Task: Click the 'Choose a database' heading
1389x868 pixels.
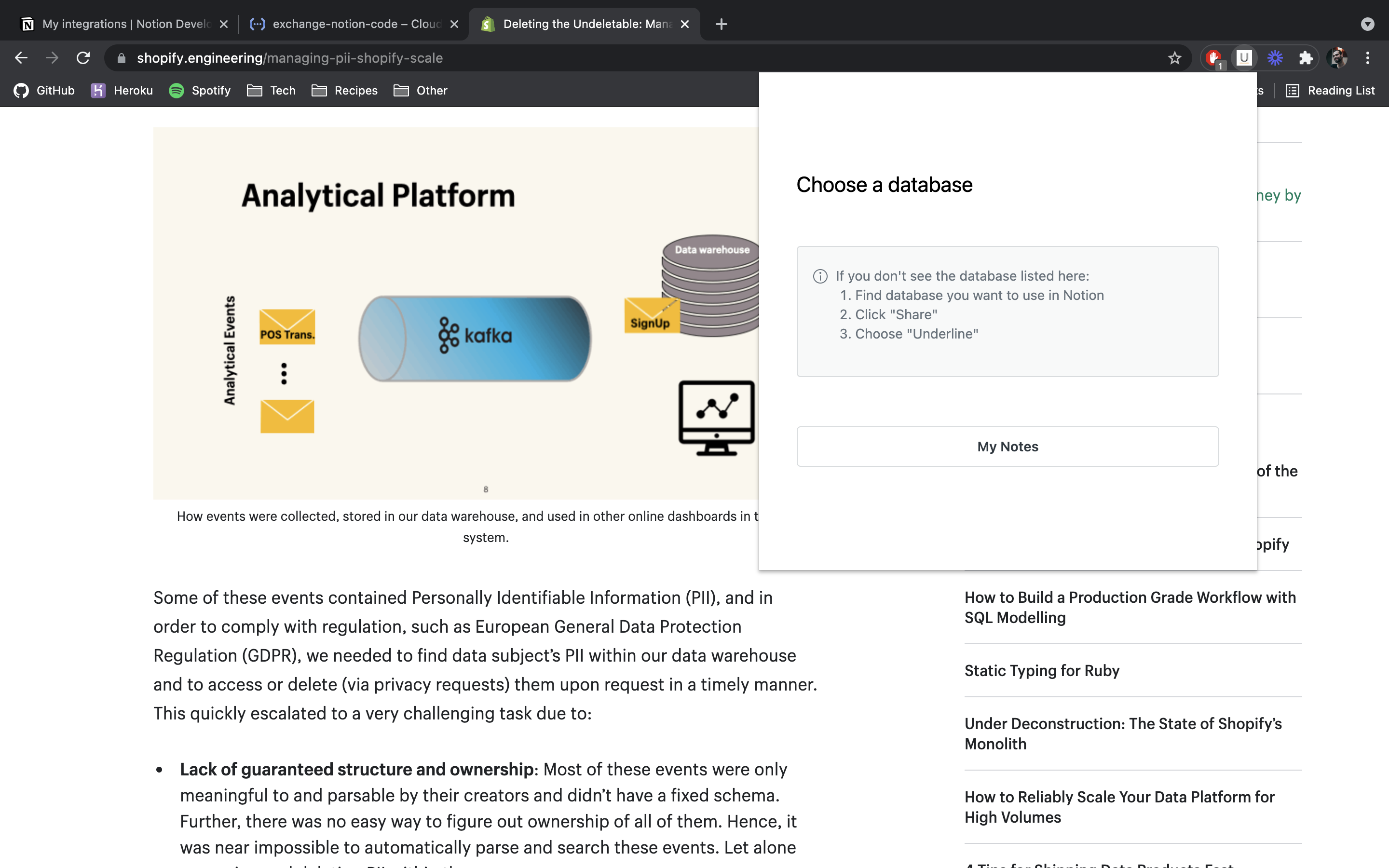Action: (885, 185)
